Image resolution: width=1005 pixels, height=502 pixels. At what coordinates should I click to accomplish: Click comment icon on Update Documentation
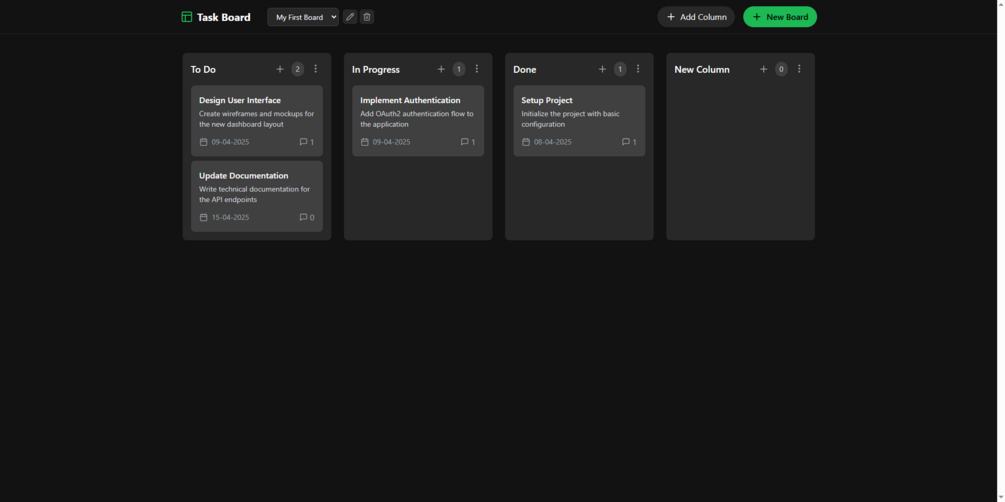[x=303, y=217]
